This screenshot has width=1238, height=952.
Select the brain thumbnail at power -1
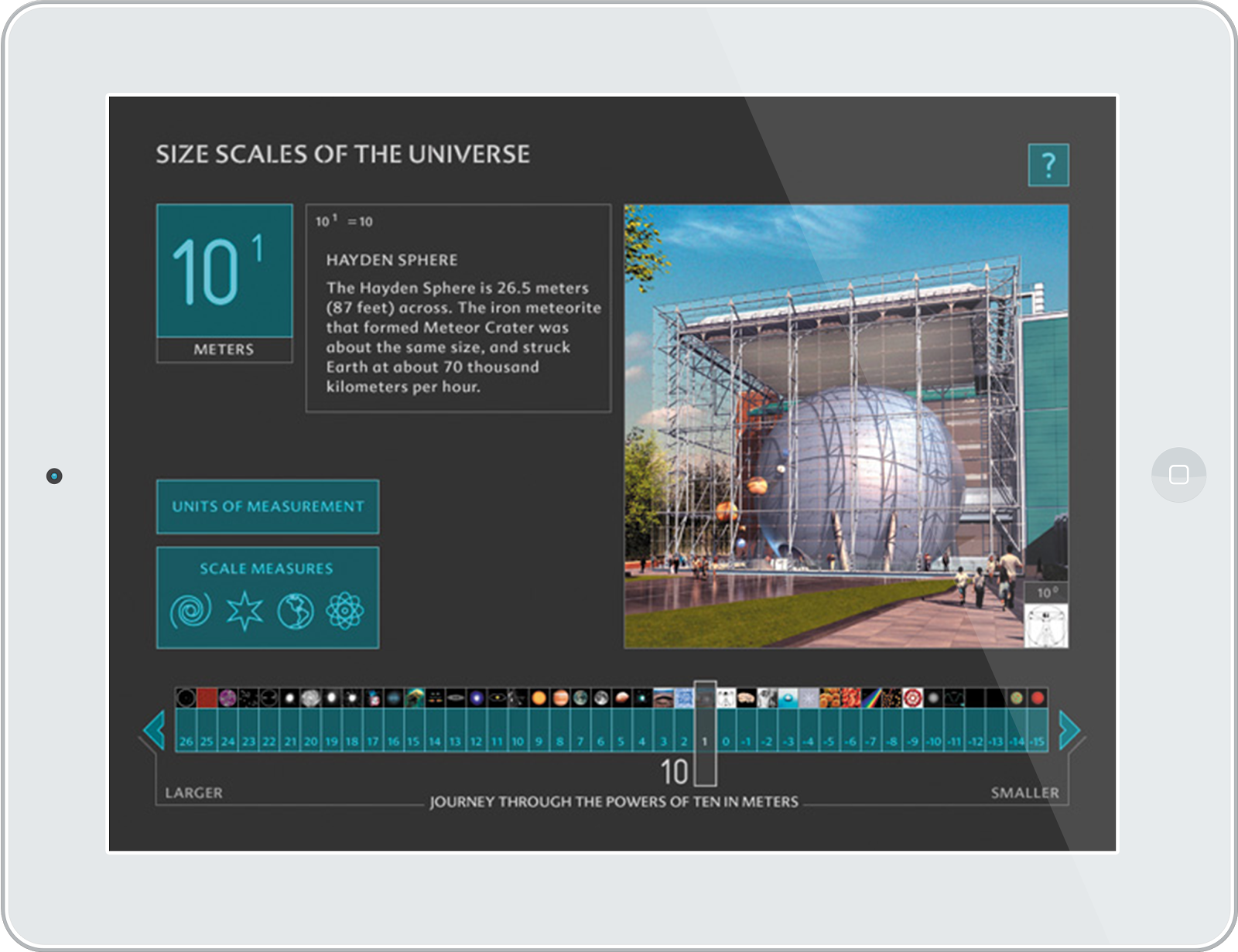point(746,698)
